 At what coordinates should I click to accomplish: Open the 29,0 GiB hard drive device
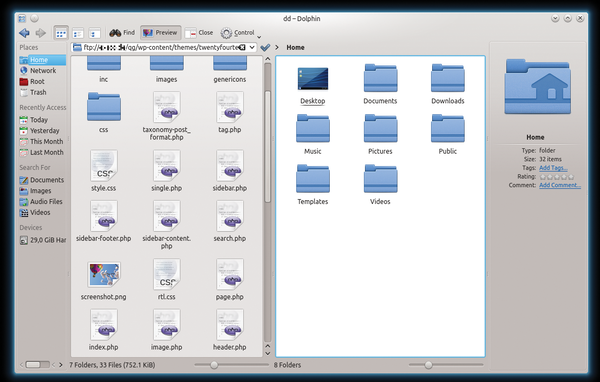tap(42, 240)
